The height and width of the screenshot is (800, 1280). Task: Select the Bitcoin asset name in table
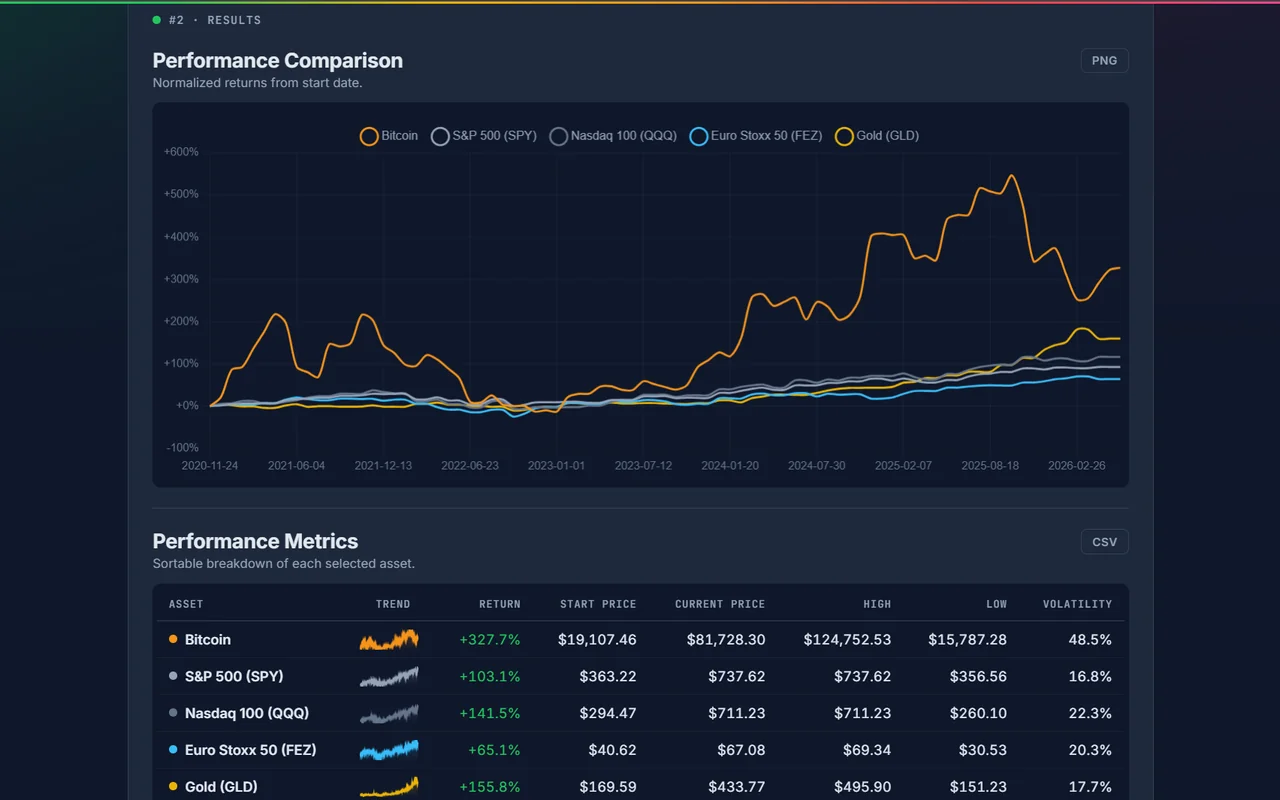[x=208, y=640]
